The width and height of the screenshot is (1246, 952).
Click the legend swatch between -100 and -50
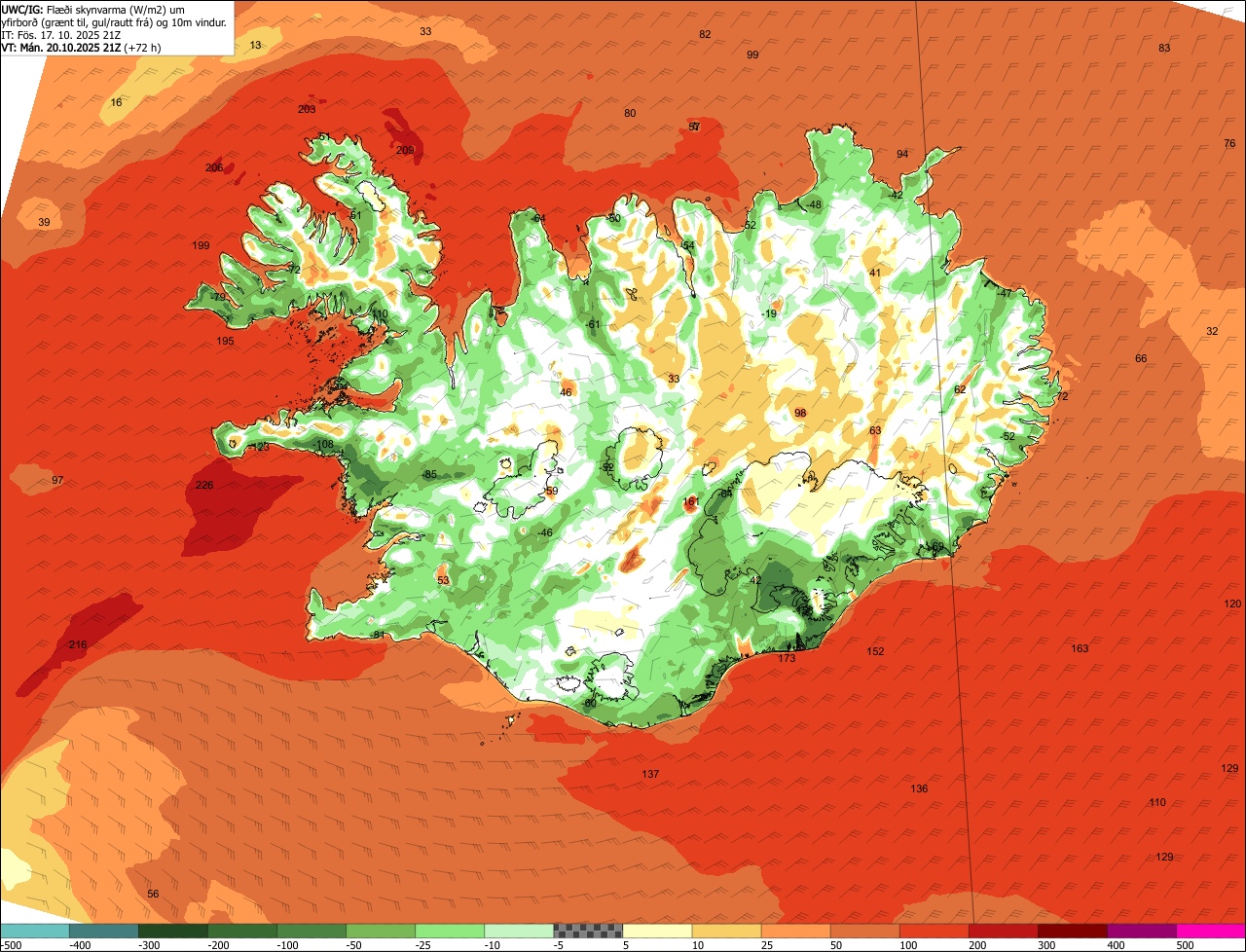tap(311, 931)
